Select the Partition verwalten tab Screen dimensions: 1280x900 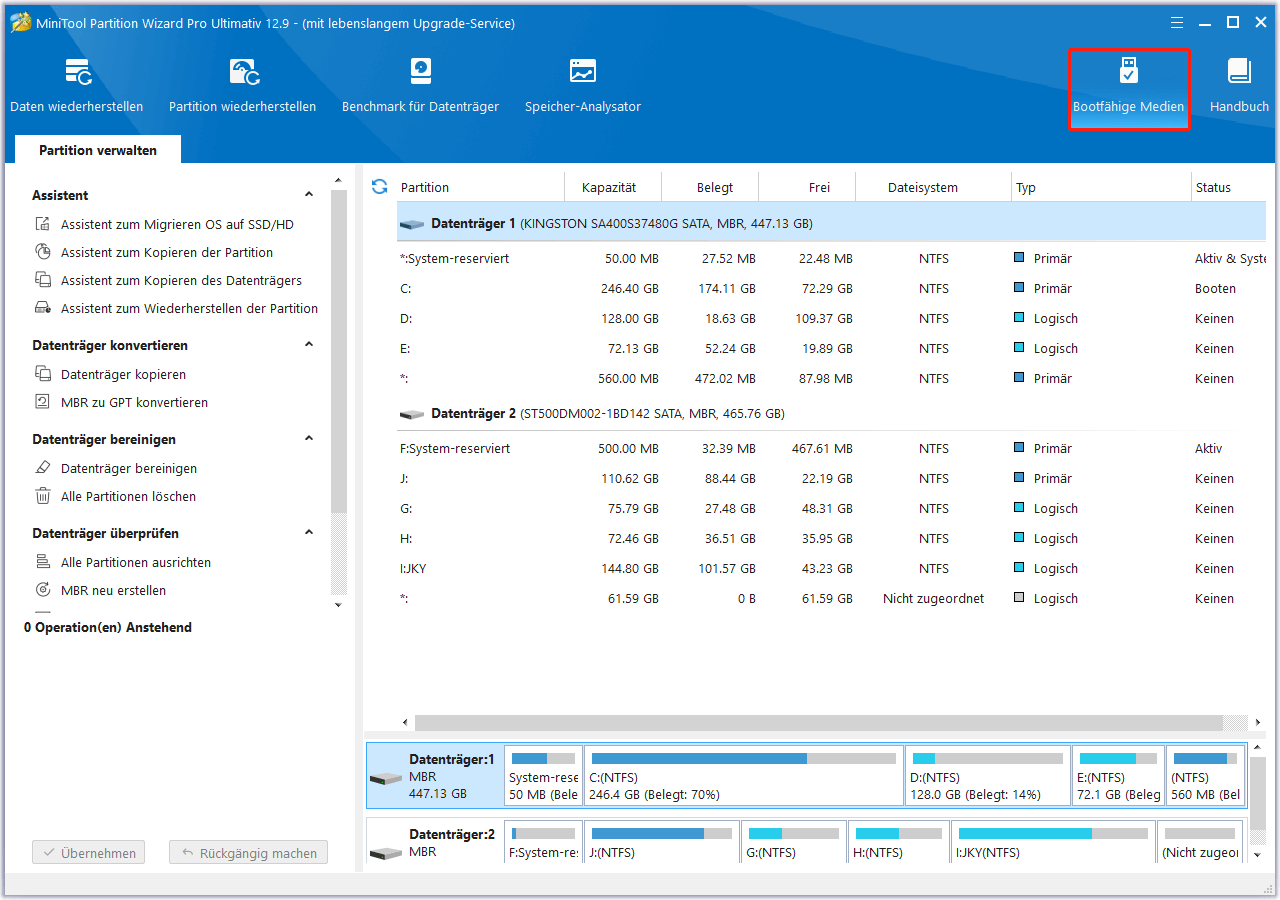point(98,150)
